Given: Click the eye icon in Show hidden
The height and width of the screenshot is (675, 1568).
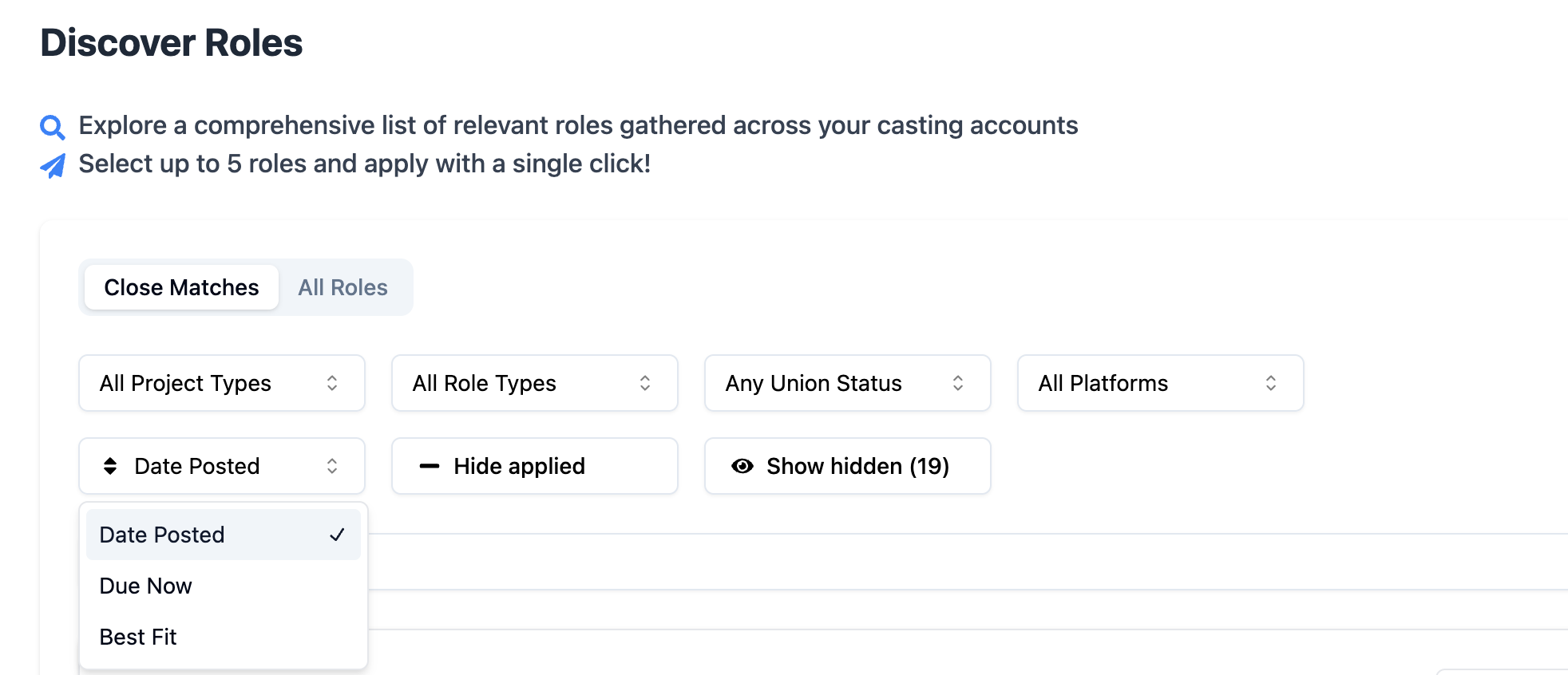Looking at the screenshot, I should (x=742, y=466).
